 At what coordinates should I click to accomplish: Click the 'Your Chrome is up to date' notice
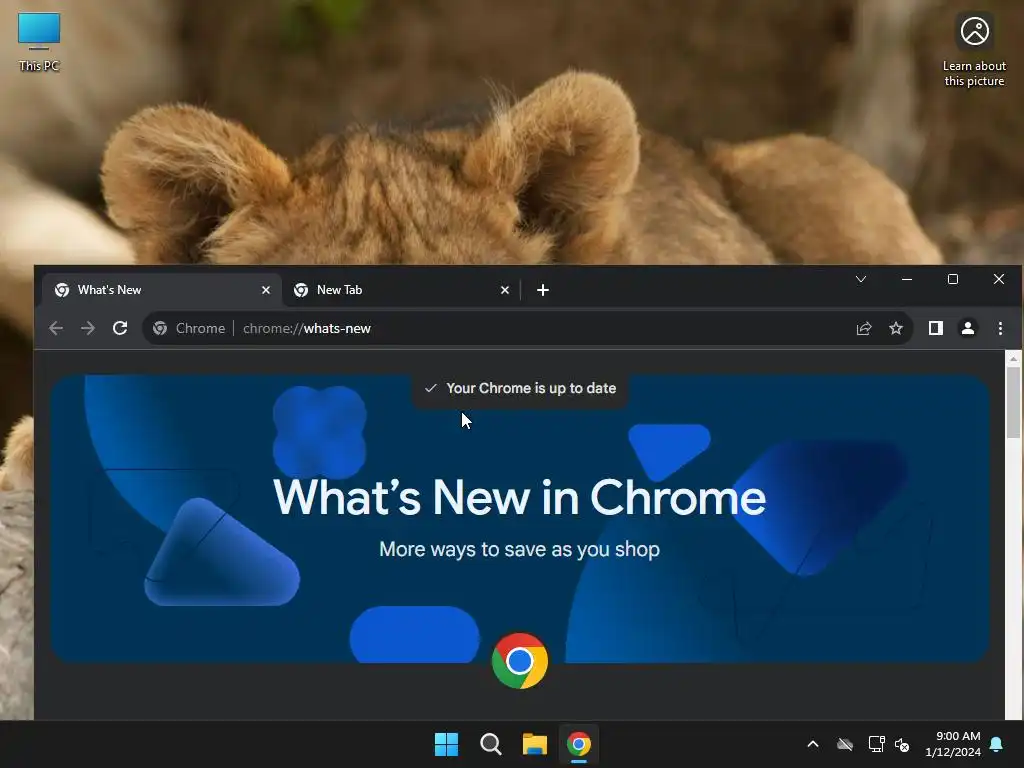[x=520, y=389]
